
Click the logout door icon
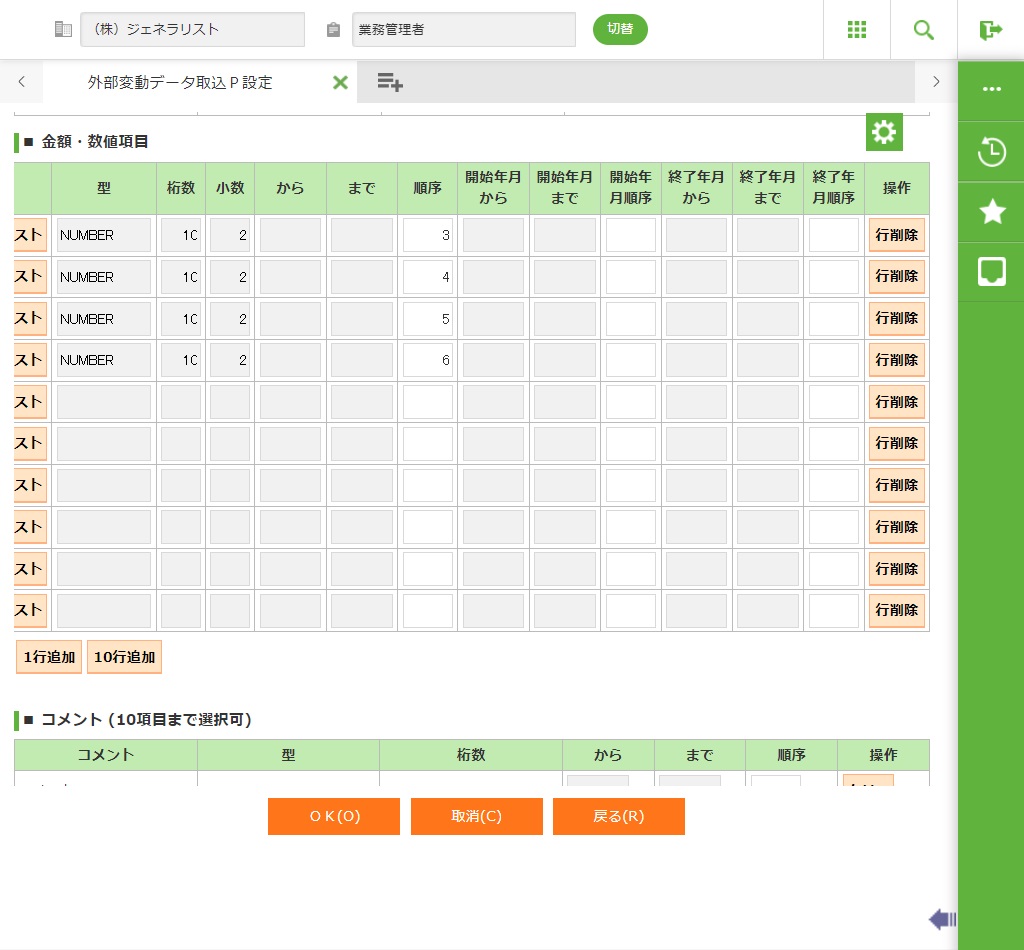tap(990, 30)
